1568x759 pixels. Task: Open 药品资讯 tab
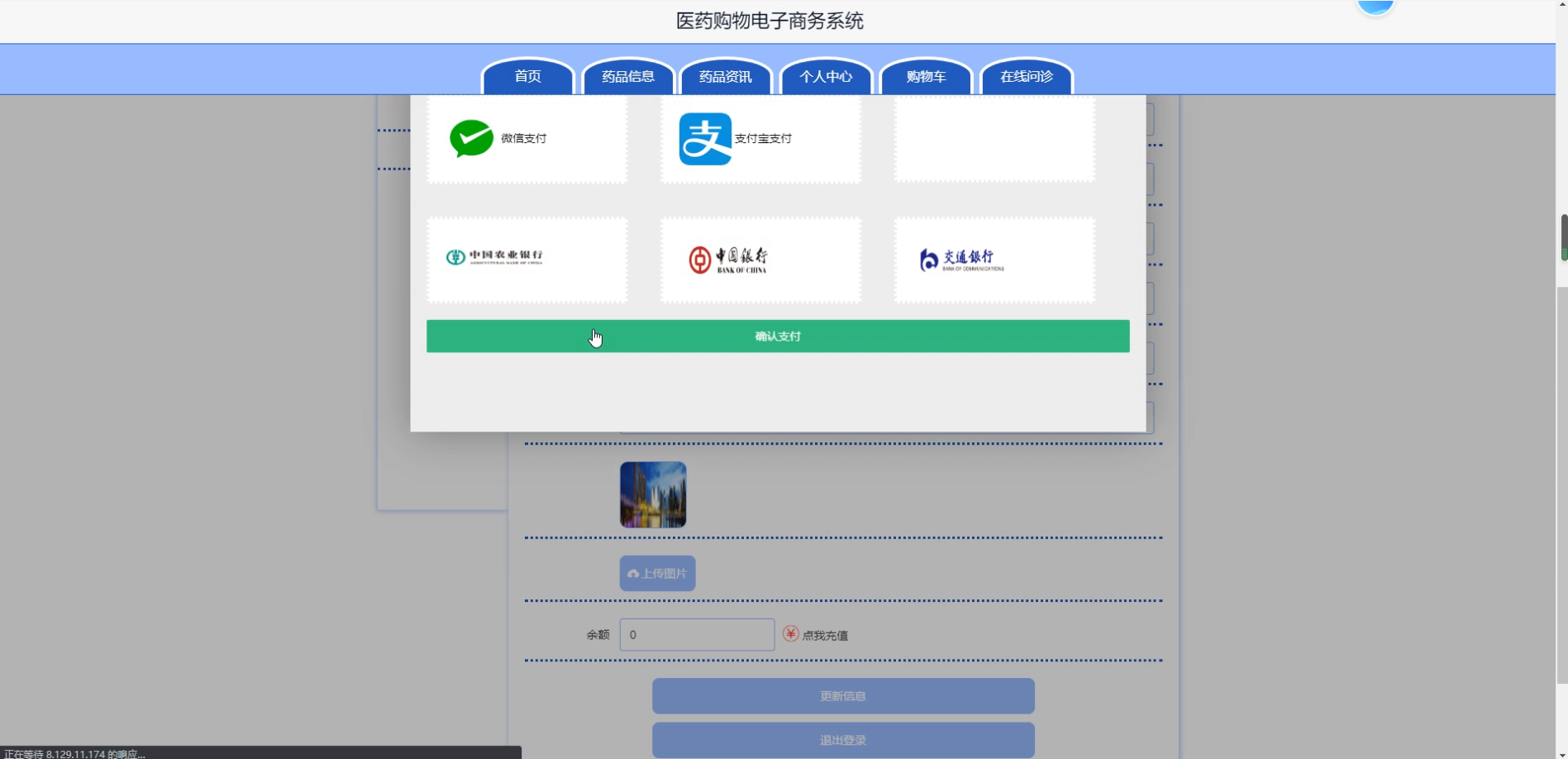tap(726, 76)
